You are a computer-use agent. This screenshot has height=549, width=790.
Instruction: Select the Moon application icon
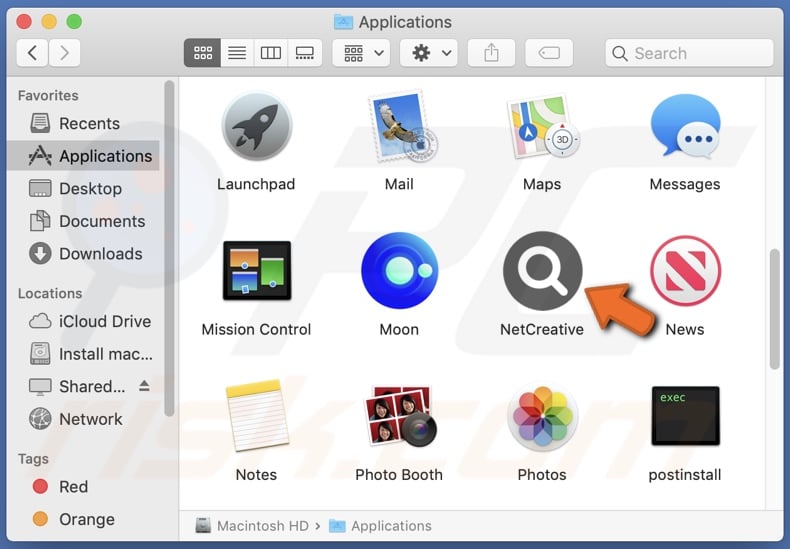[400, 270]
